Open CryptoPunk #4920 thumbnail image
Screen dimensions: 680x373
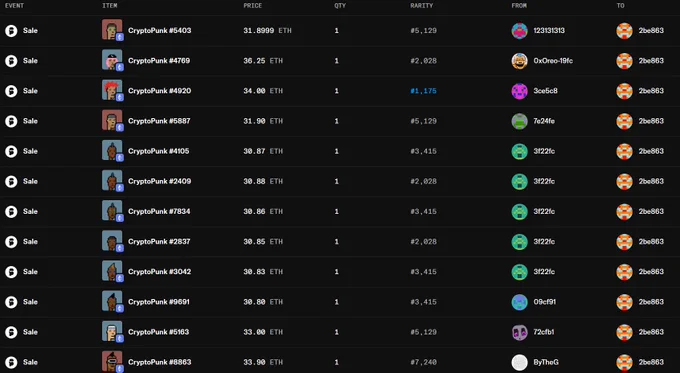point(112,90)
